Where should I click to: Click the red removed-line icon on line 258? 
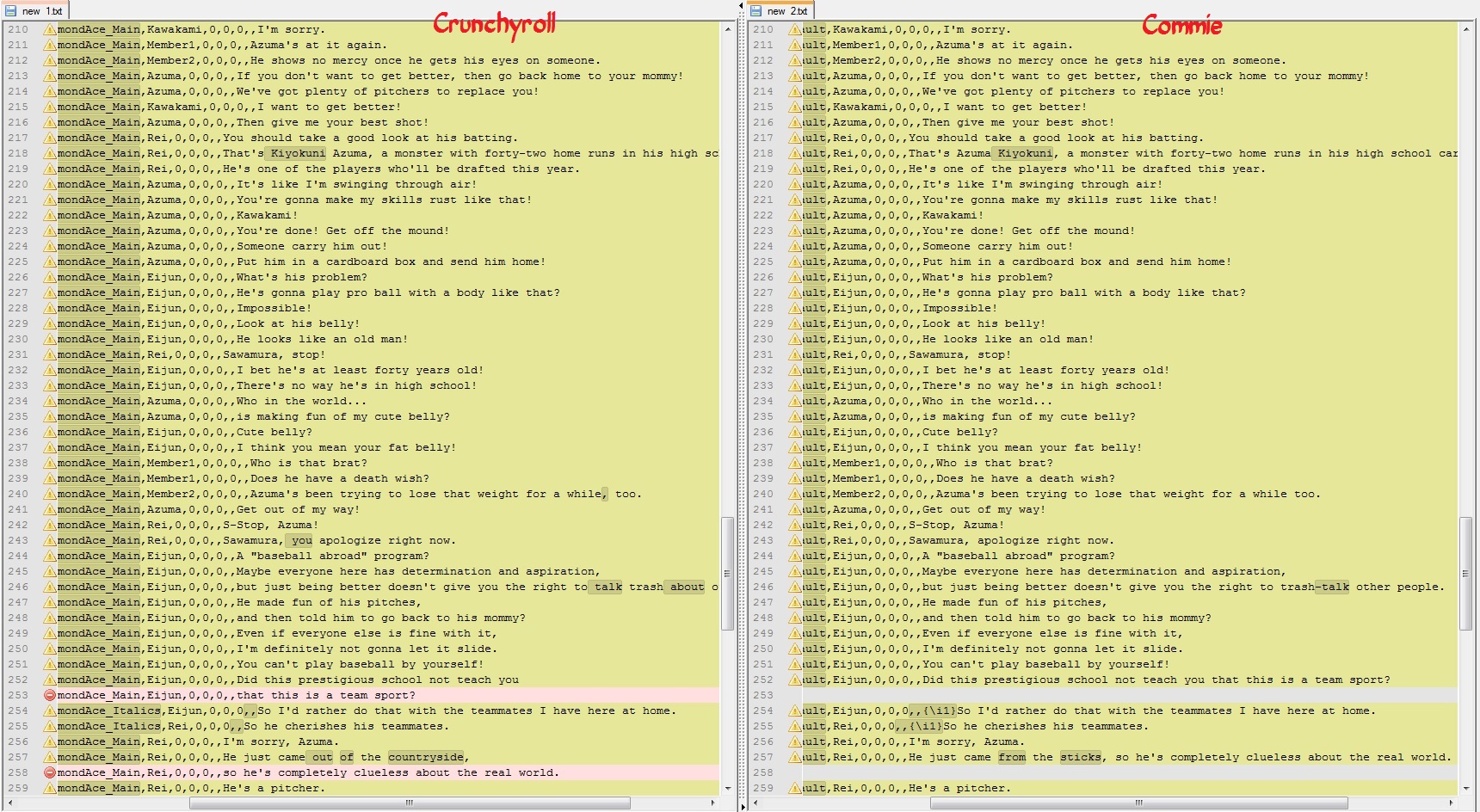click(x=49, y=772)
